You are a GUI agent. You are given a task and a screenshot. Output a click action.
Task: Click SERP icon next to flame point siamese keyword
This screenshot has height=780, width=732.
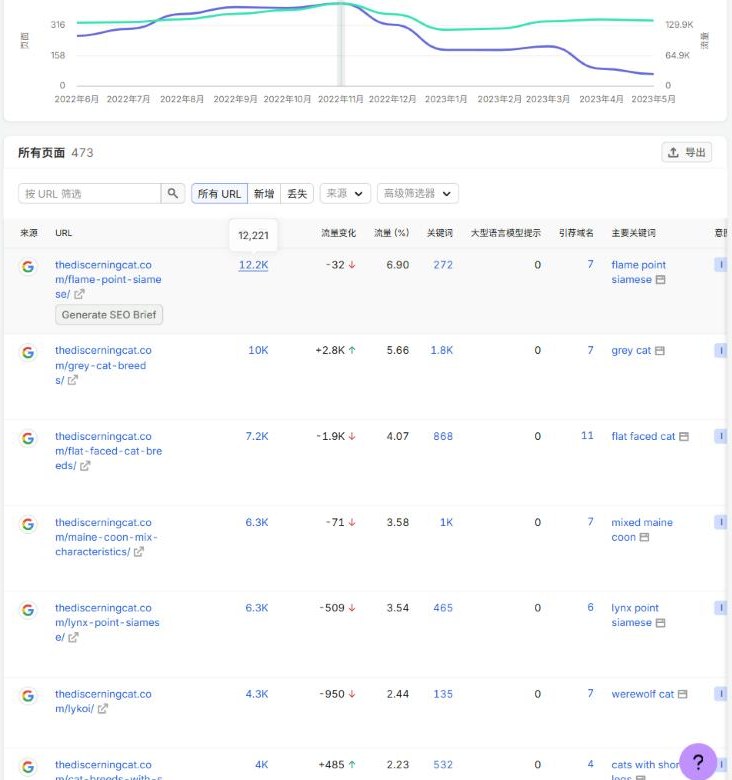[660, 280]
